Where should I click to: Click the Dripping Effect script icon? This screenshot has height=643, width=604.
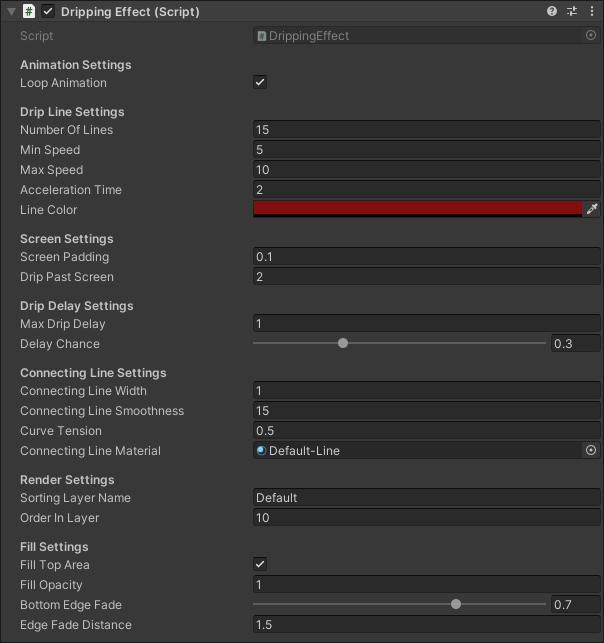click(29, 12)
